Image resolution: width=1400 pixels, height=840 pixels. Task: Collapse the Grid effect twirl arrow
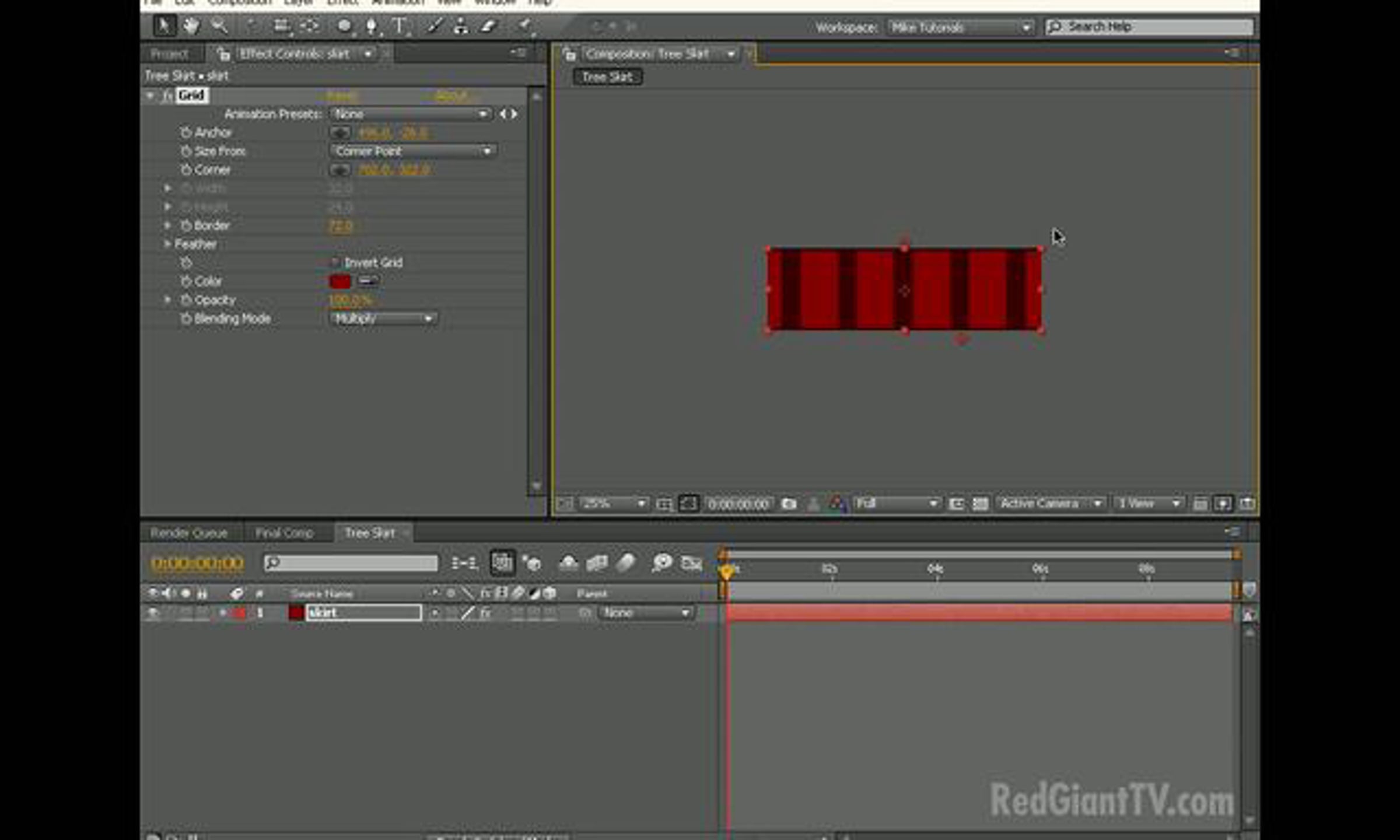150,96
